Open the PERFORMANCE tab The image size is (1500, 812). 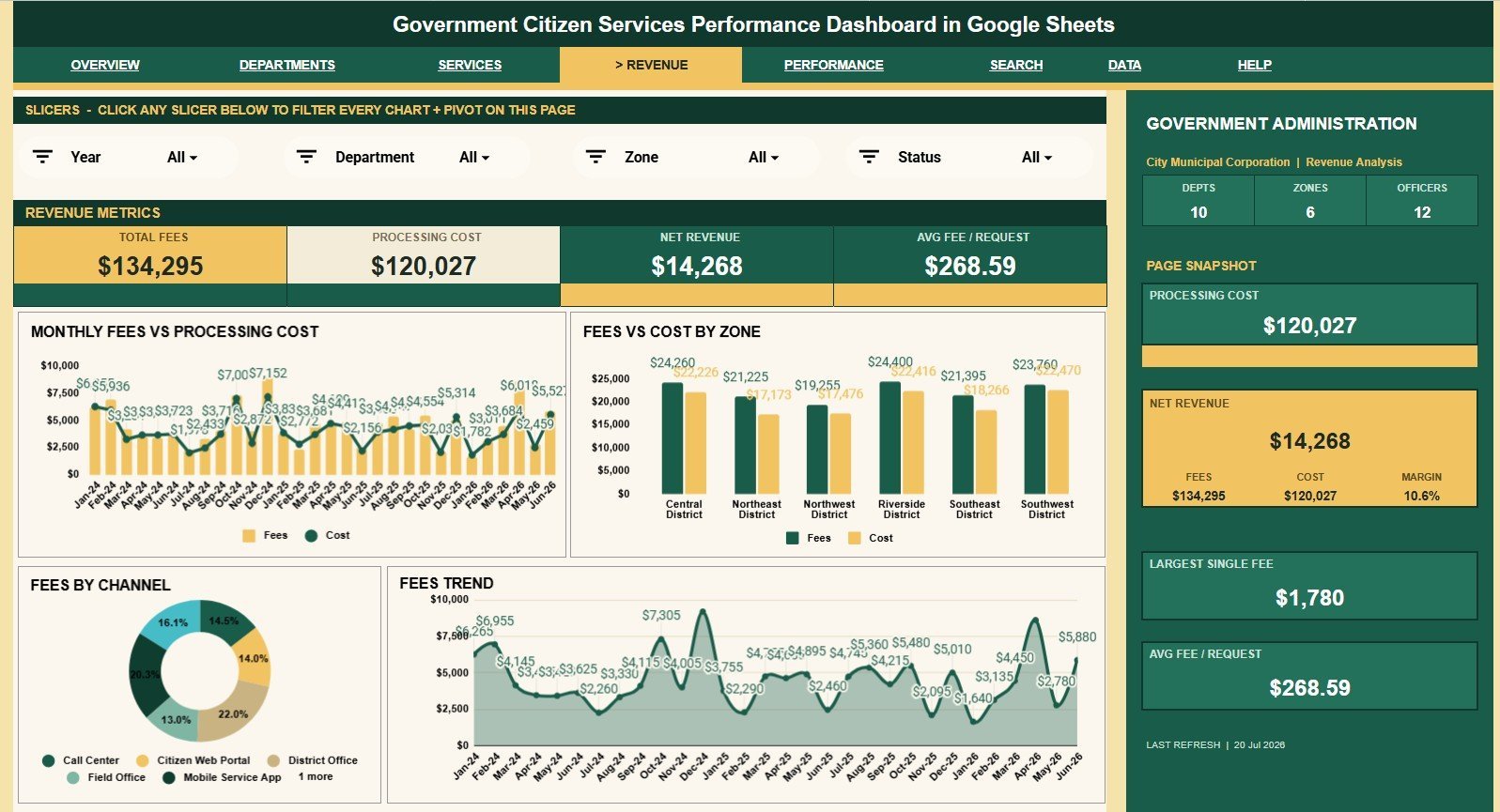tap(834, 65)
